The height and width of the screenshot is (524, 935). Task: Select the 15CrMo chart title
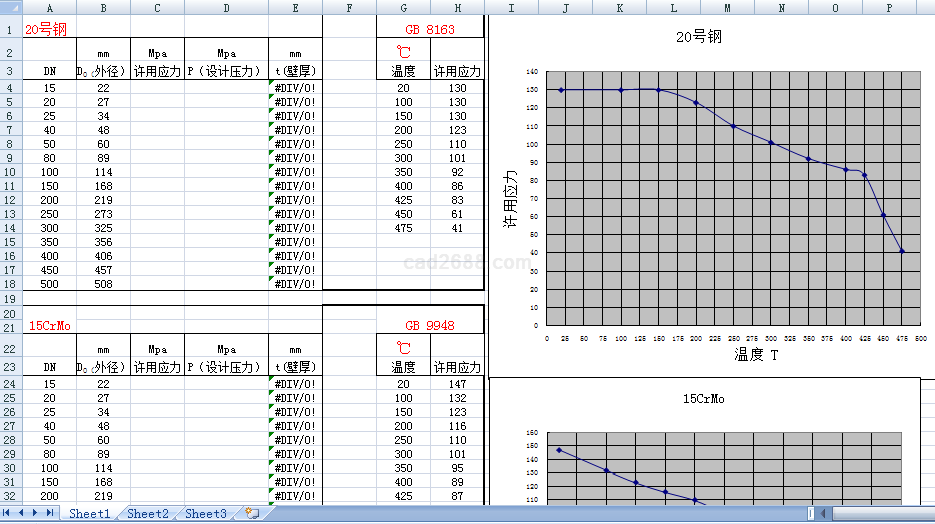point(703,398)
